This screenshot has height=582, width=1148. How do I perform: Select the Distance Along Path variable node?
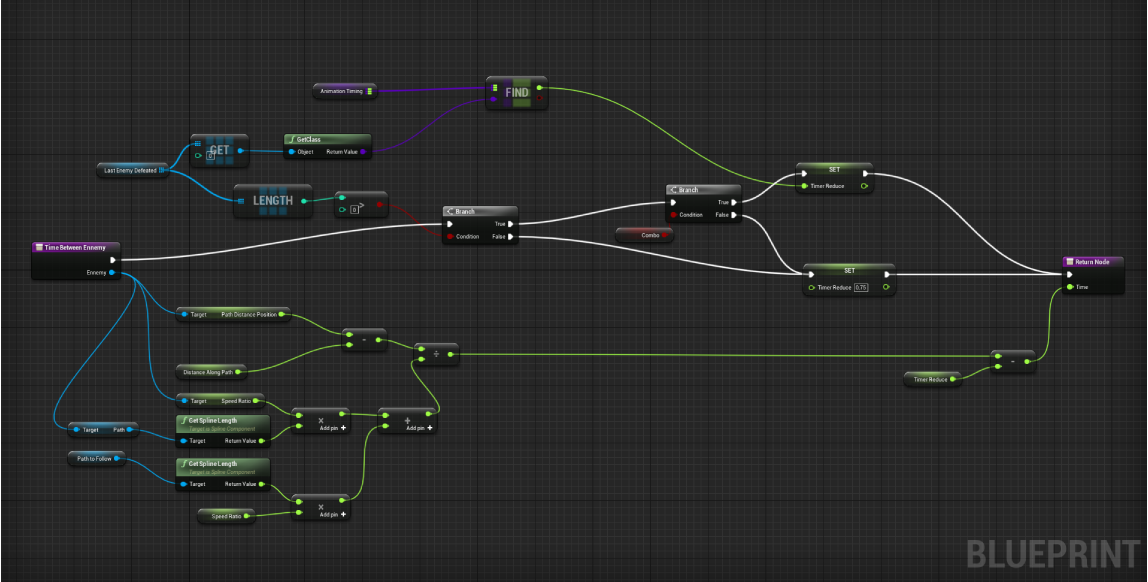(208, 372)
